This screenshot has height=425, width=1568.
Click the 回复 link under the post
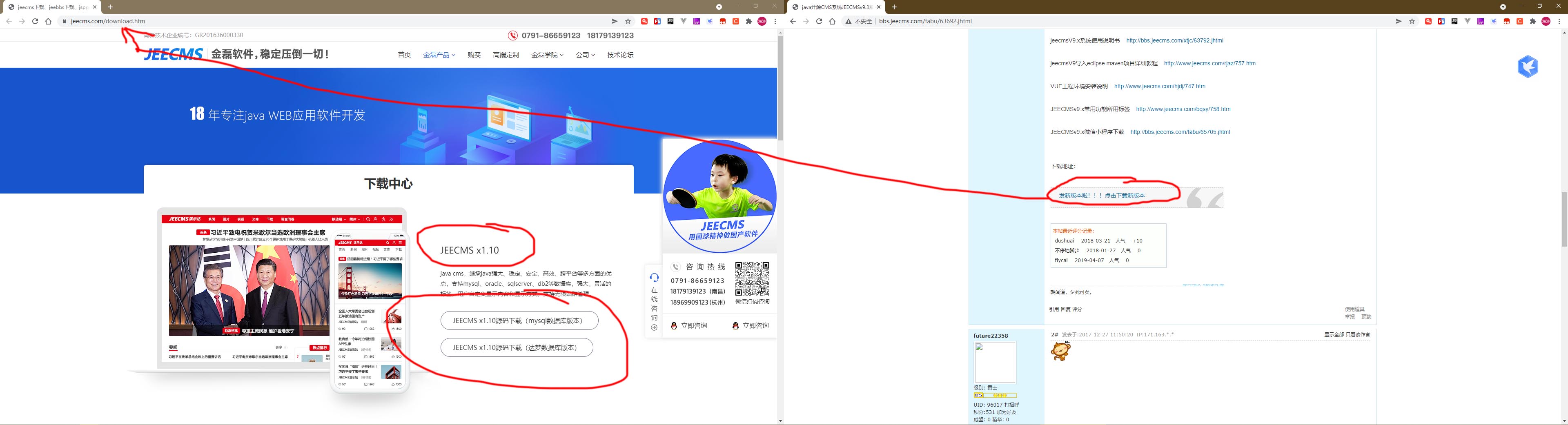(x=1066, y=309)
